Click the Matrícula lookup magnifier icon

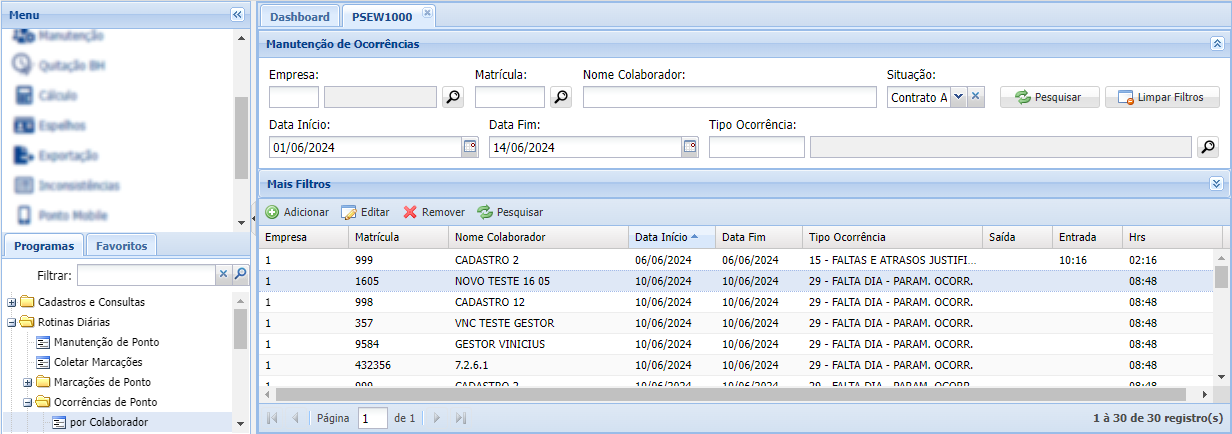(561, 97)
